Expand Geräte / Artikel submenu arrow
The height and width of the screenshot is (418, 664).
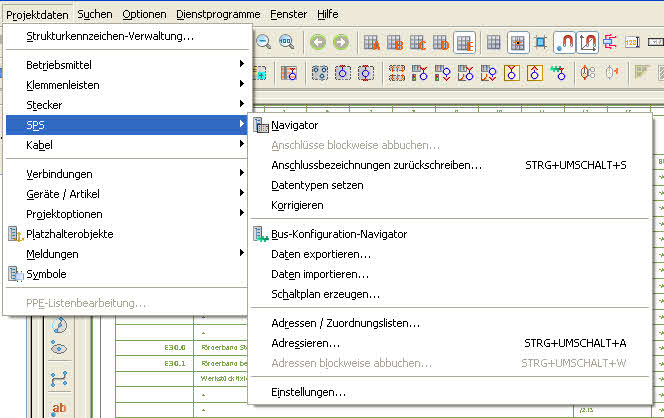[241, 193]
